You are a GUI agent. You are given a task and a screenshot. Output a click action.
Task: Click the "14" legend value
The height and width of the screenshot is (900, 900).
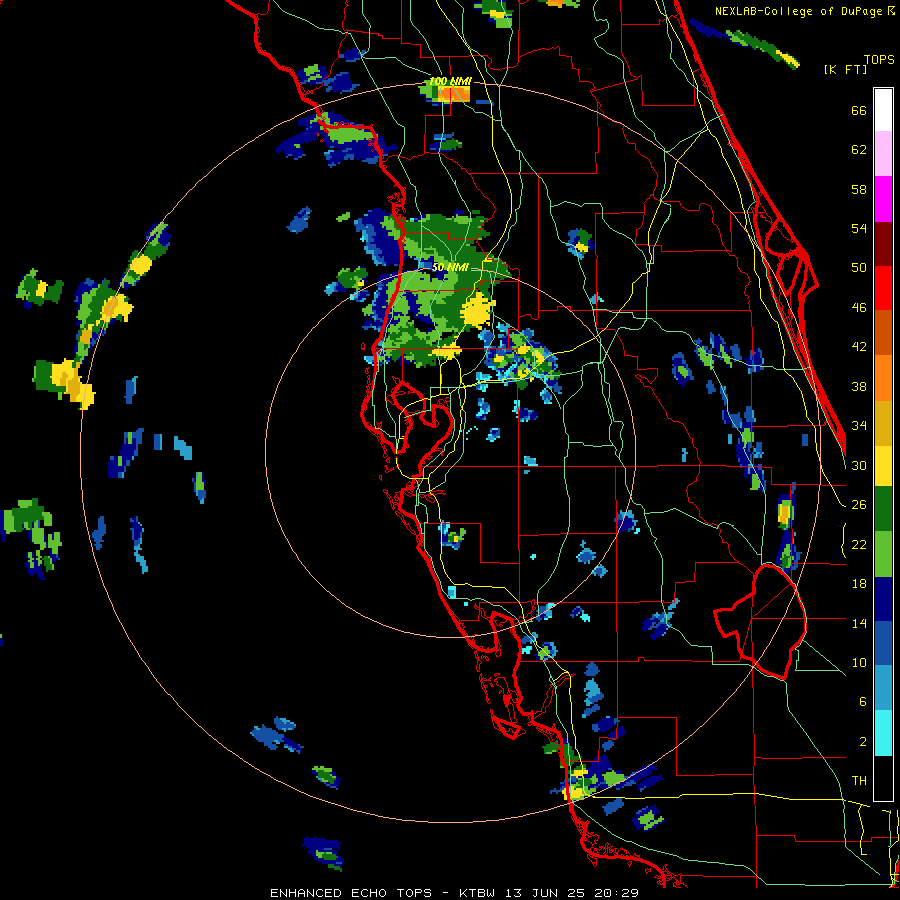click(859, 623)
